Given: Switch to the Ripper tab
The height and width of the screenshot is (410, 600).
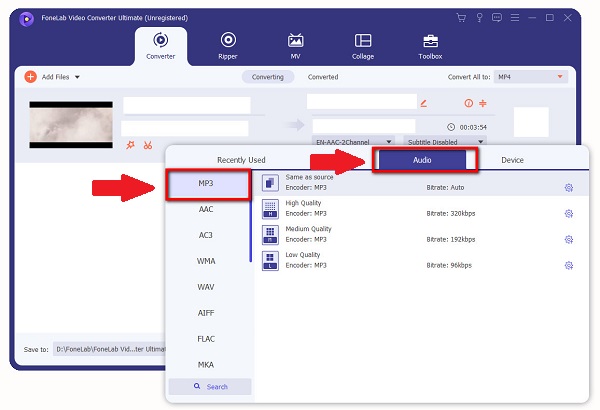Looking at the screenshot, I should tap(228, 46).
